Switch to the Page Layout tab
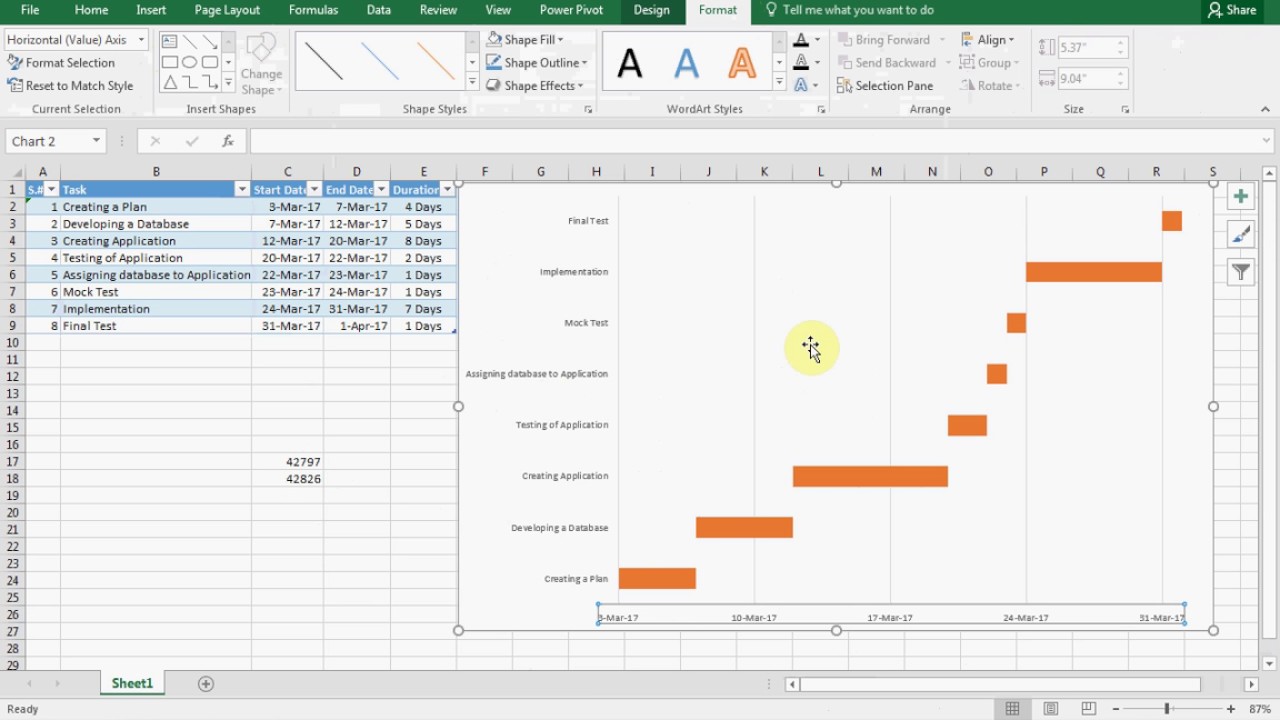The image size is (1280, 720). [x=227, y=10]
